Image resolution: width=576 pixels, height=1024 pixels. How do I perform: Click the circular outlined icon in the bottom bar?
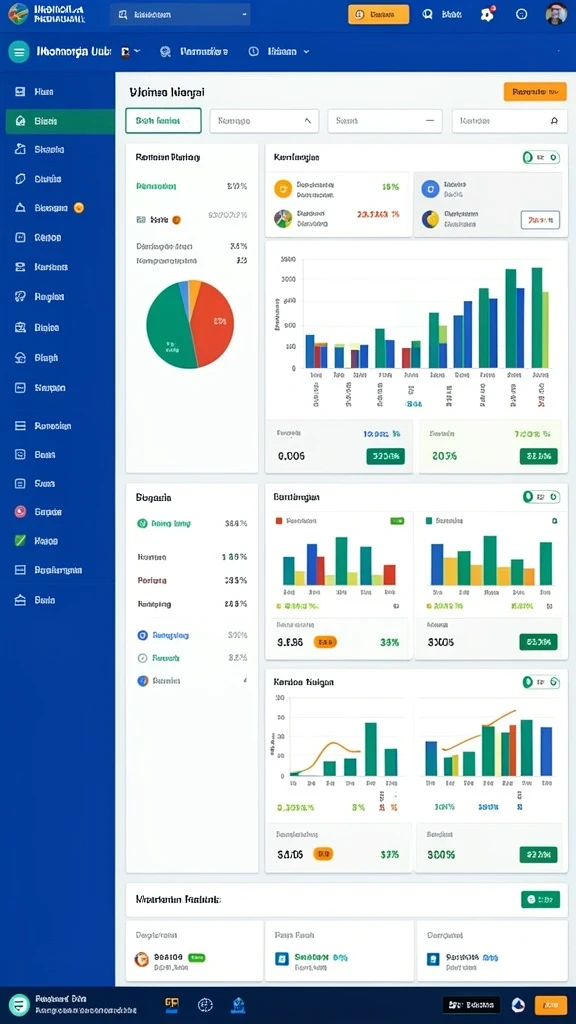click(x=205, y=1004)
